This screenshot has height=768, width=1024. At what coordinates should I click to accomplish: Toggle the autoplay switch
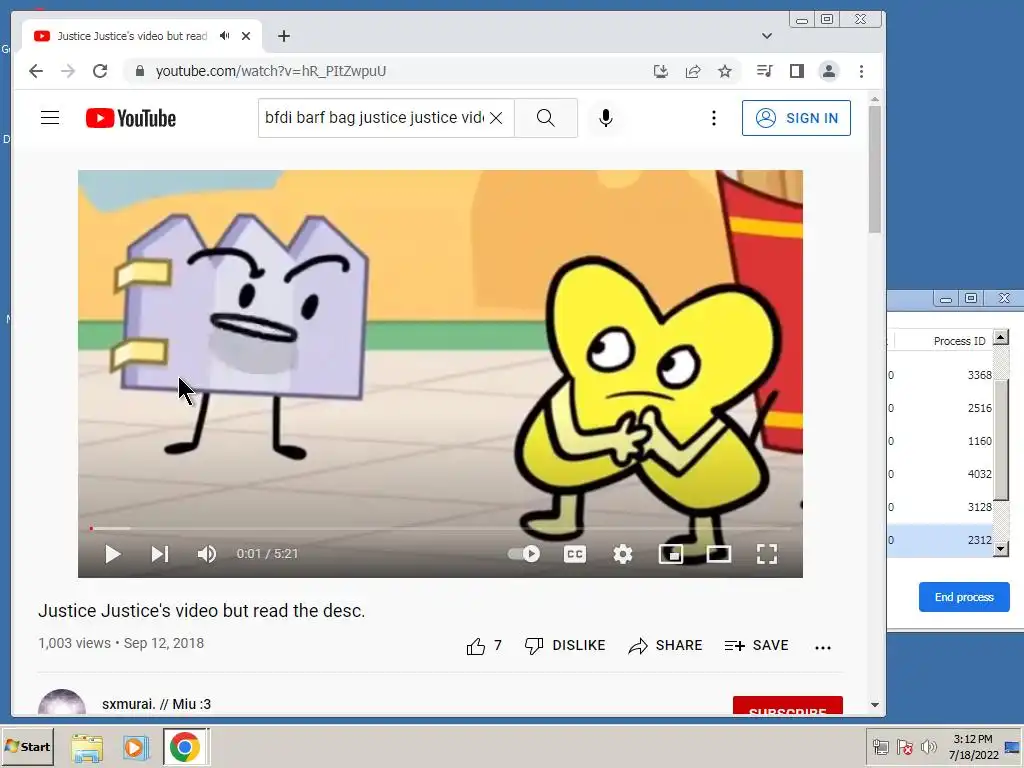point(524,554)
